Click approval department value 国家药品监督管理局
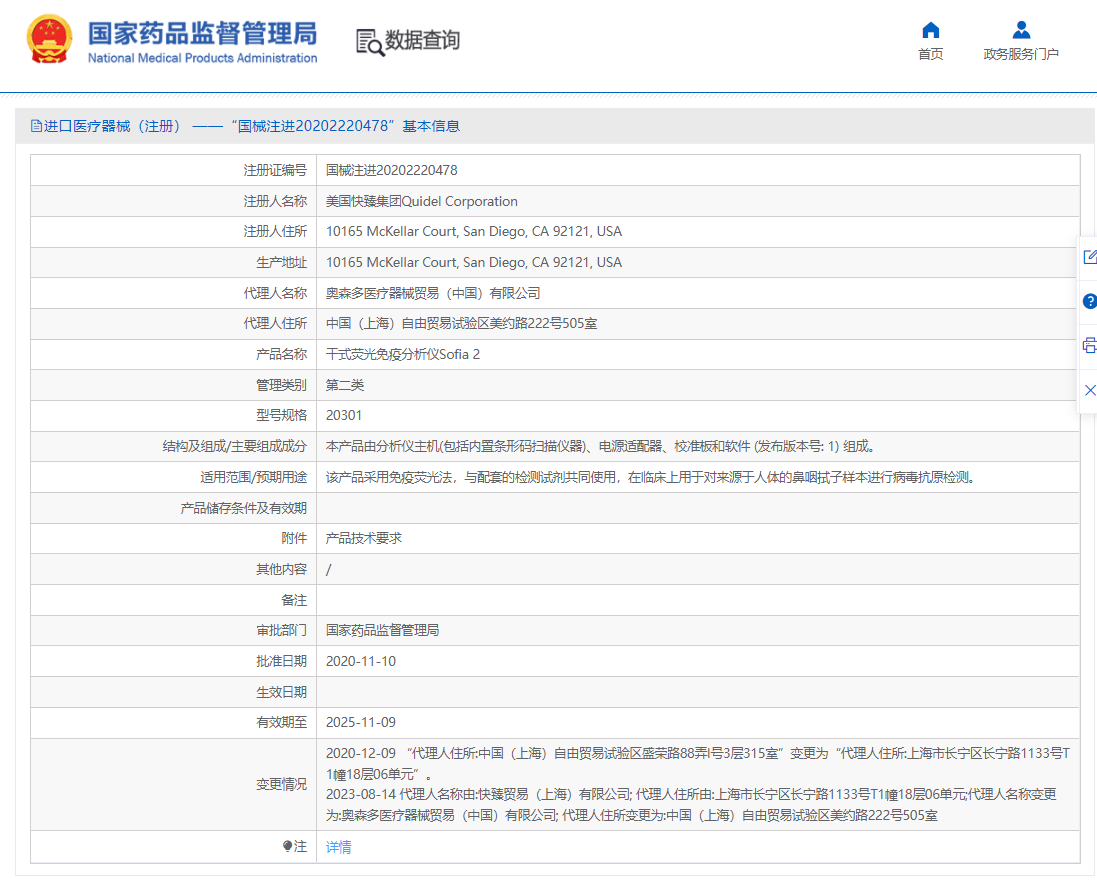The height and width of the screenshot is (882, 1097). click(383, 630)
